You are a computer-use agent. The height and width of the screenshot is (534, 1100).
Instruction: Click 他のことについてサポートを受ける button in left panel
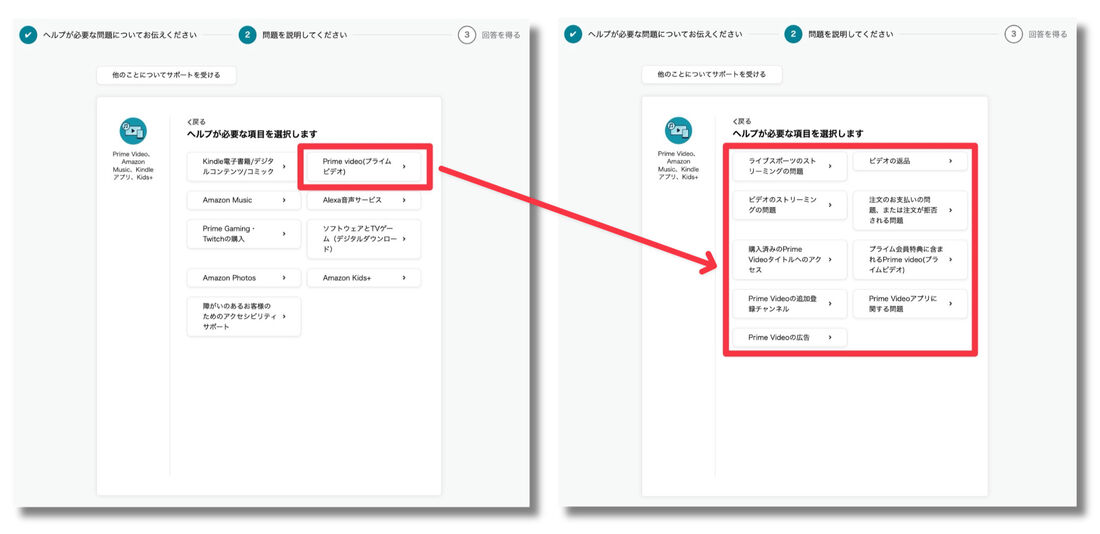pyautogui.click(x=166, y=75)
